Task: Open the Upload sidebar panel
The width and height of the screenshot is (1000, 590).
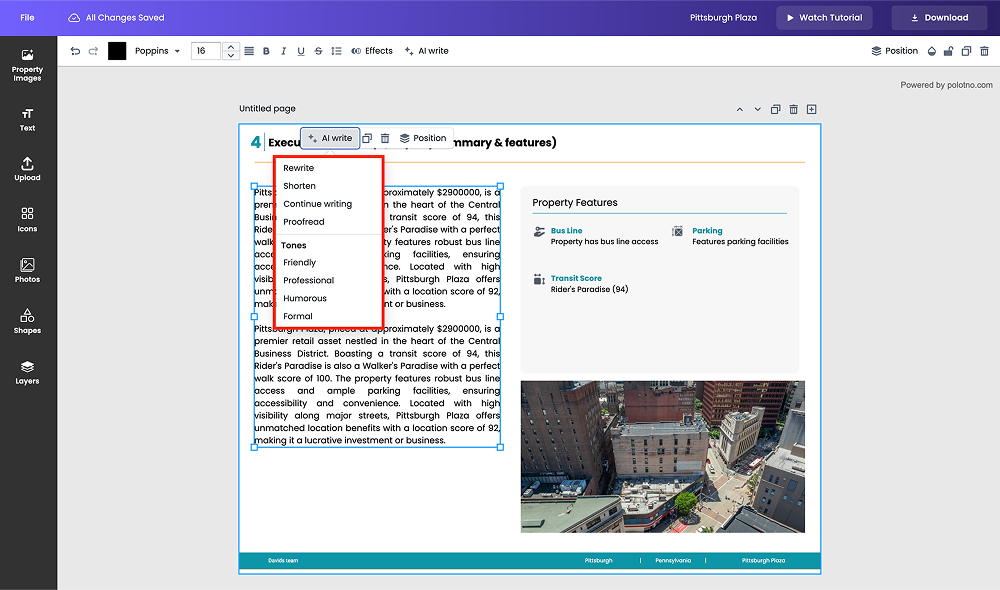Action: click(x=27, y=169)
